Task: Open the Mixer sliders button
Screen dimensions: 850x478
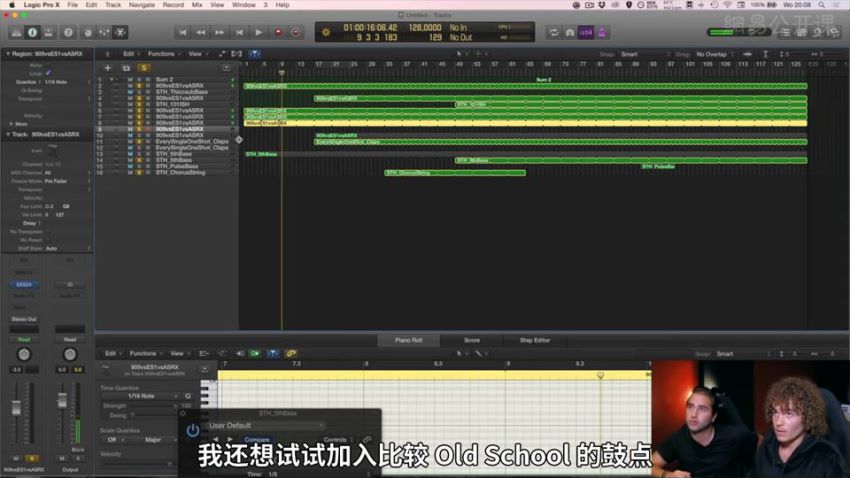Action: pyautogui.click(x=104, y=33)
